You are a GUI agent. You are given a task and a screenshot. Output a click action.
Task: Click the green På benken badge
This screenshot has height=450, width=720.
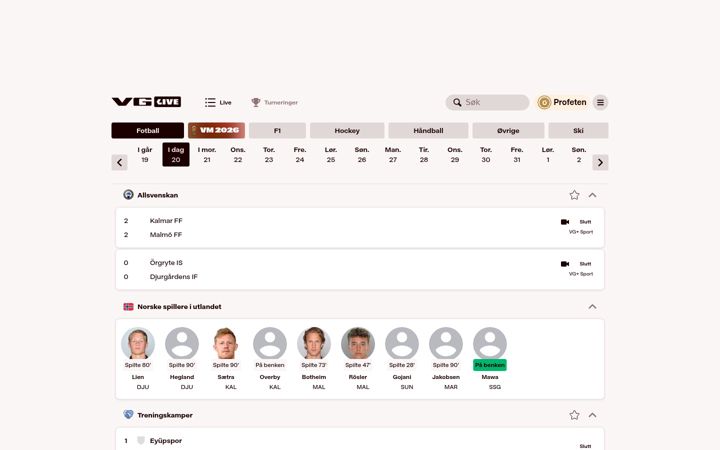[490, 365]
